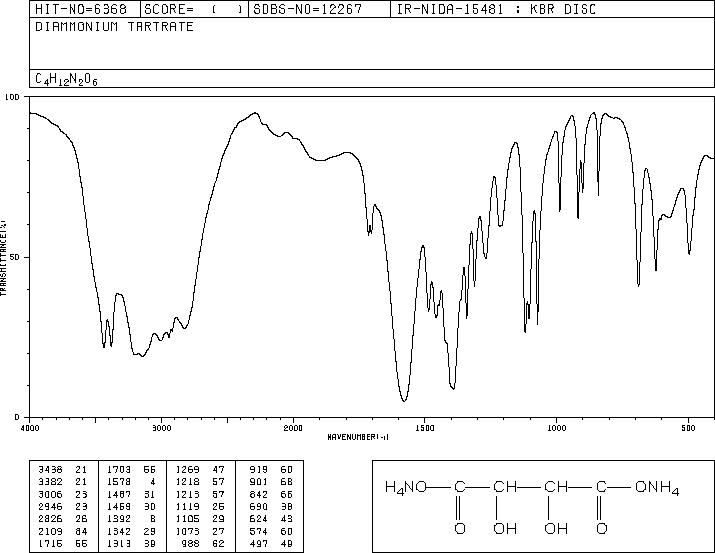Click the 1313 wavenumber in peak table
This screenshot has height=553, width=715.
(x=119, y=543)
